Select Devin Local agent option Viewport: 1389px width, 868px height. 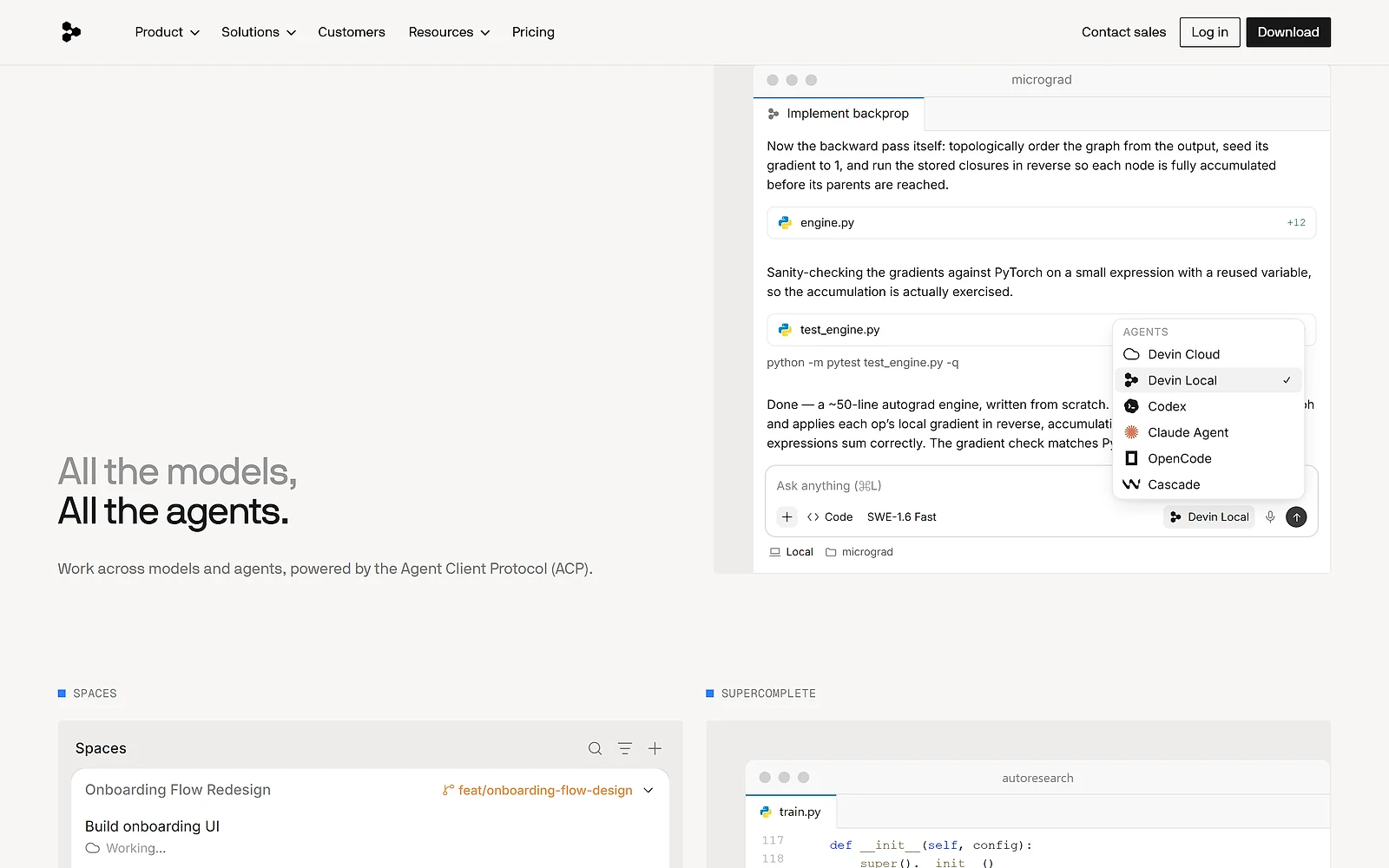pos(1208,380)
